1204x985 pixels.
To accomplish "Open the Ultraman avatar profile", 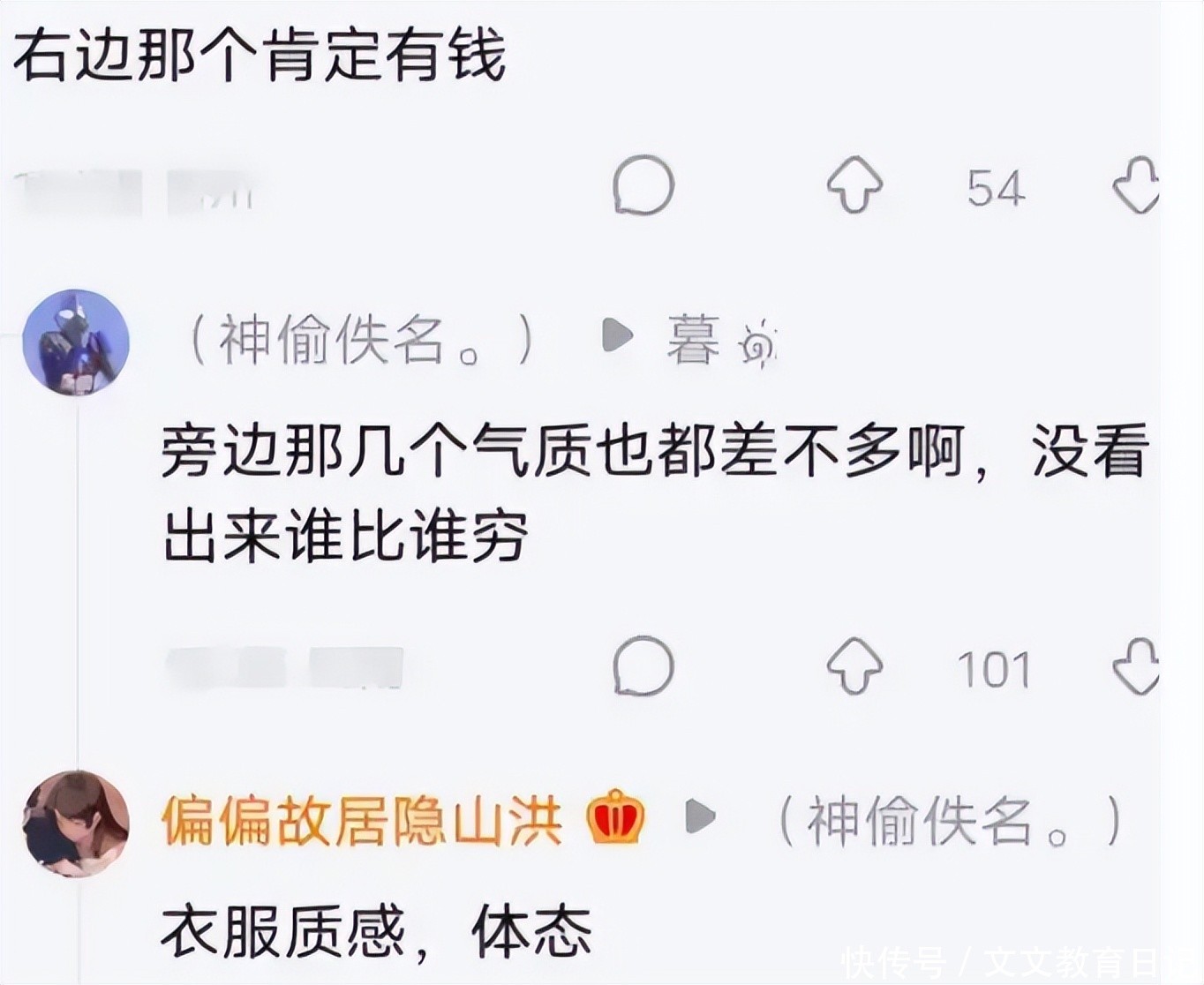I will [76, 341].
